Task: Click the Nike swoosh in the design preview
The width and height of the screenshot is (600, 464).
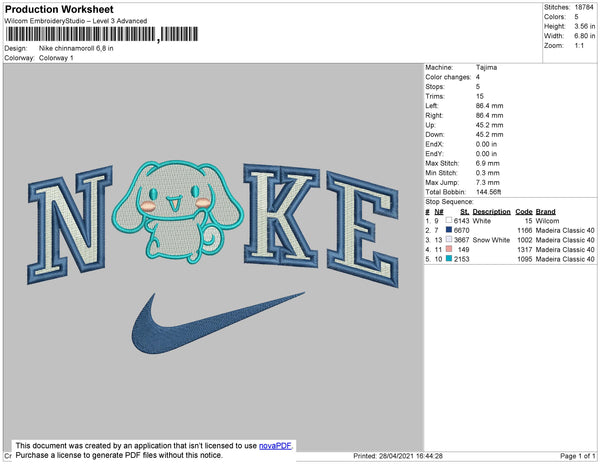Action: pos(218,323)
